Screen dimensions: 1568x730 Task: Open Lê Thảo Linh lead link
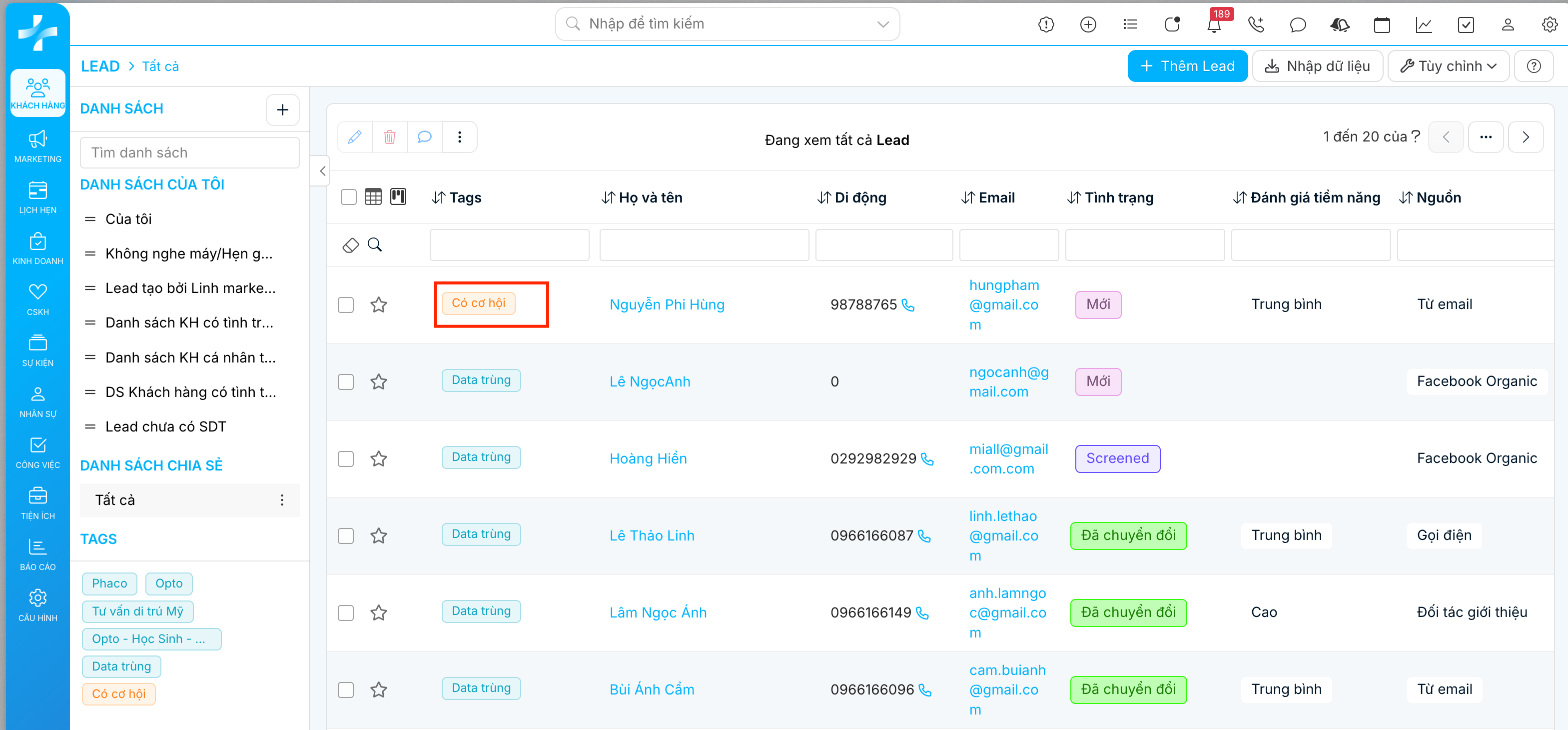652,536
